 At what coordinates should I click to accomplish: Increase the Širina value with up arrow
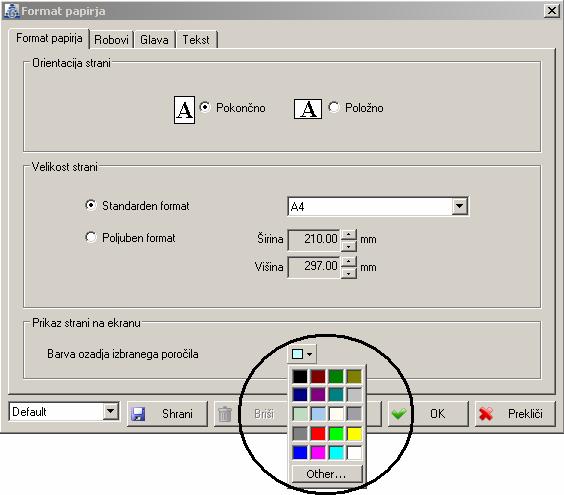(x=348, y=235)
